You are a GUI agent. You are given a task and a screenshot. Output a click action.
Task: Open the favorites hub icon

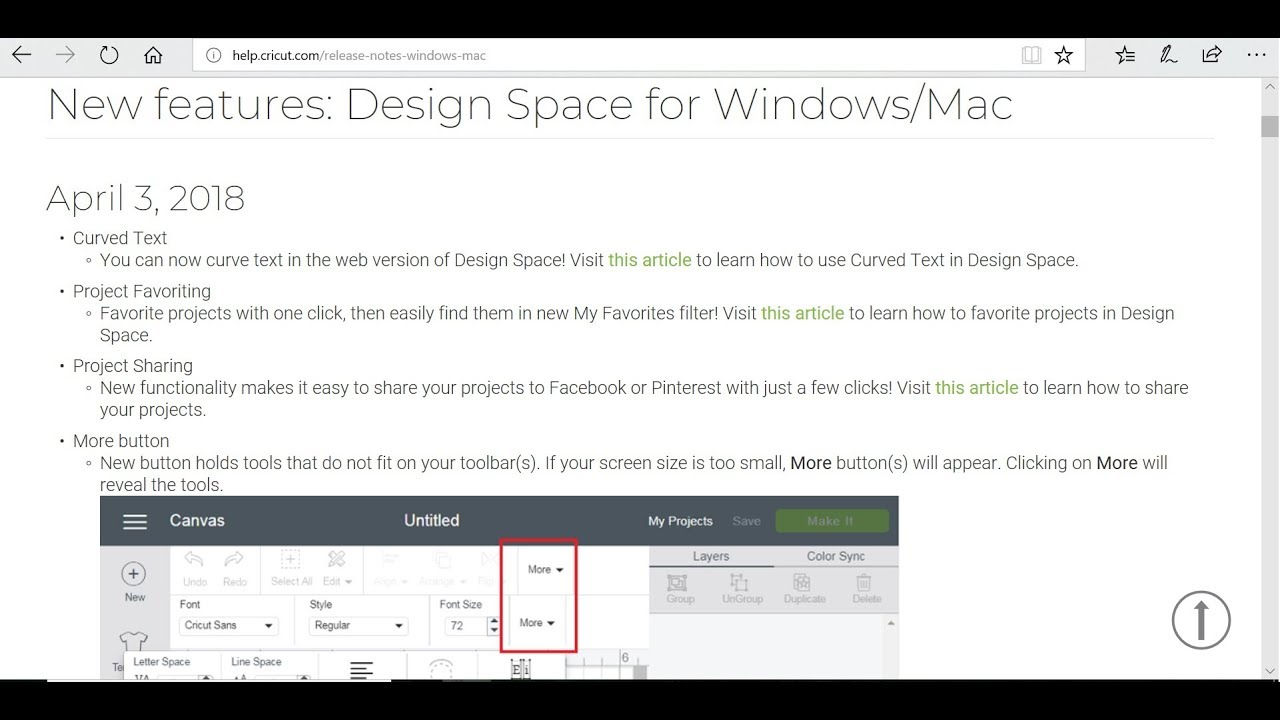coord(1125,55)
